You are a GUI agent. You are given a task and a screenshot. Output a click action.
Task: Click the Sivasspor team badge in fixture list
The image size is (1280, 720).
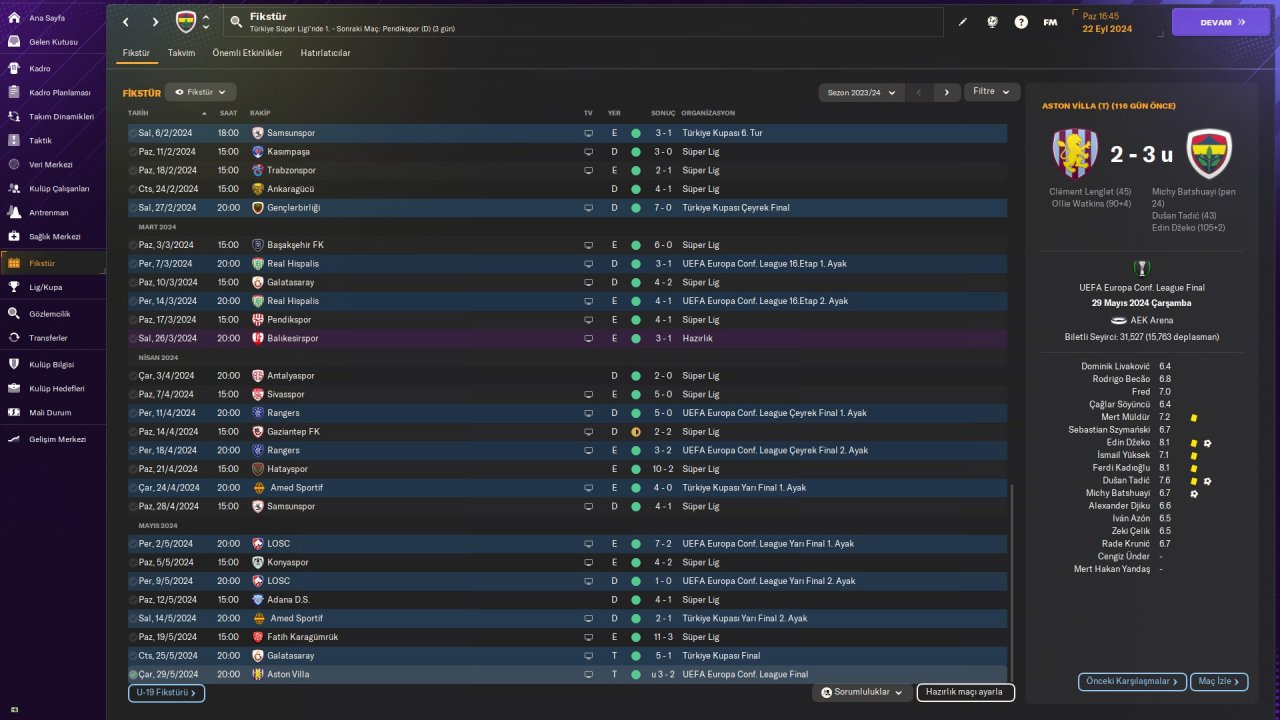(x=258, y=394)
